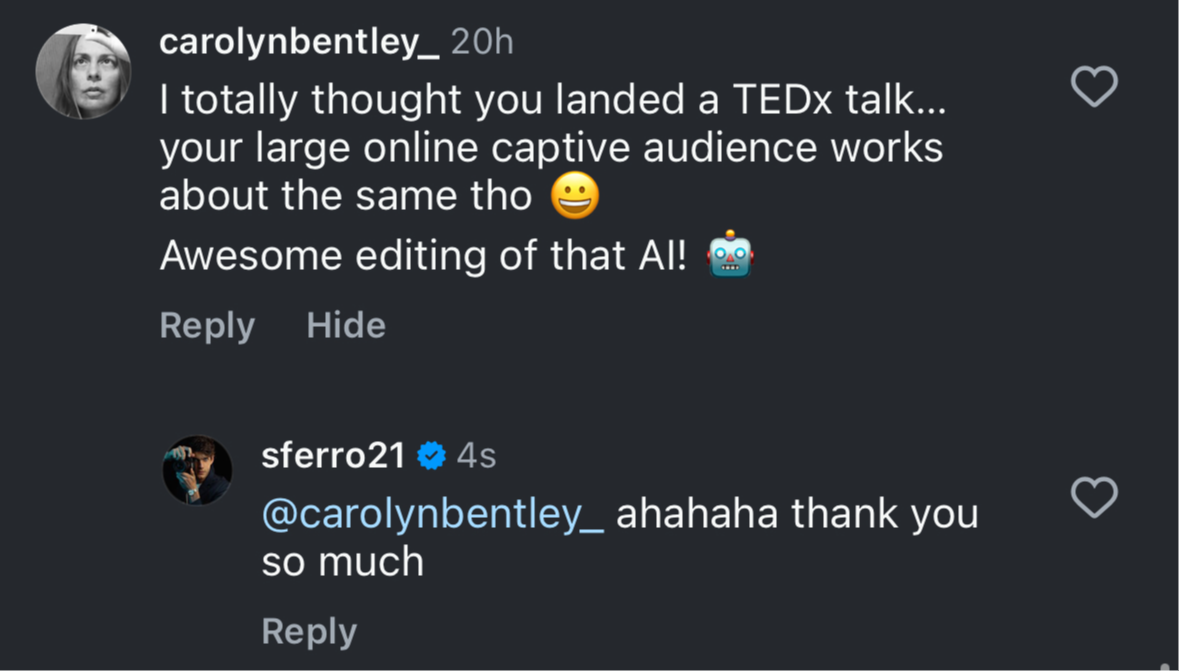Click the grinning face emoji

click(575, 196)
